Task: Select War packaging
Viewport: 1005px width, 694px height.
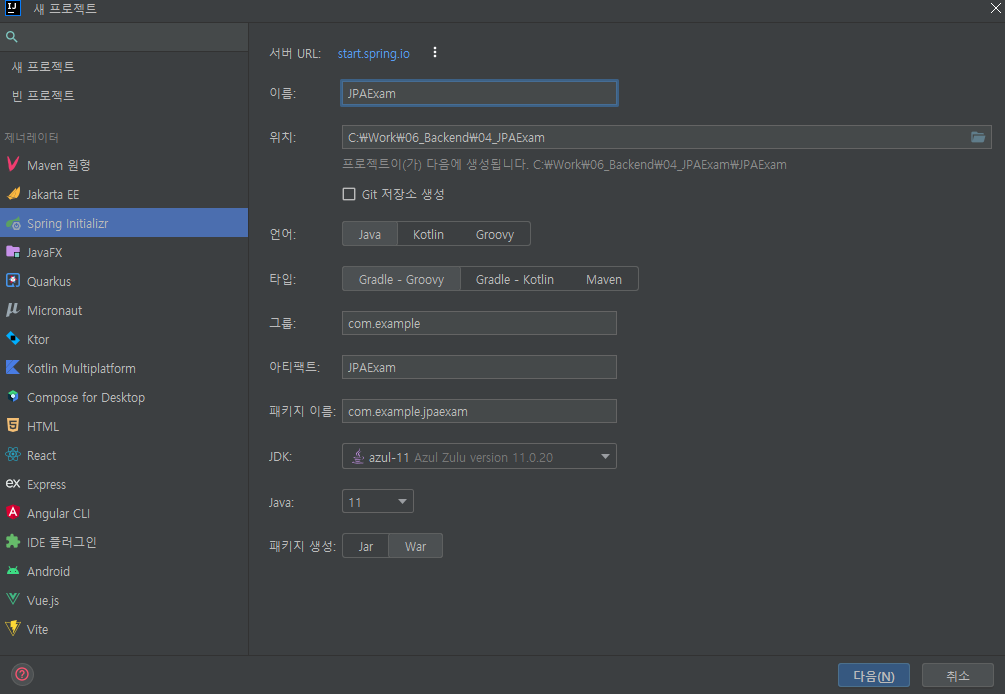Action: (415, 546)
